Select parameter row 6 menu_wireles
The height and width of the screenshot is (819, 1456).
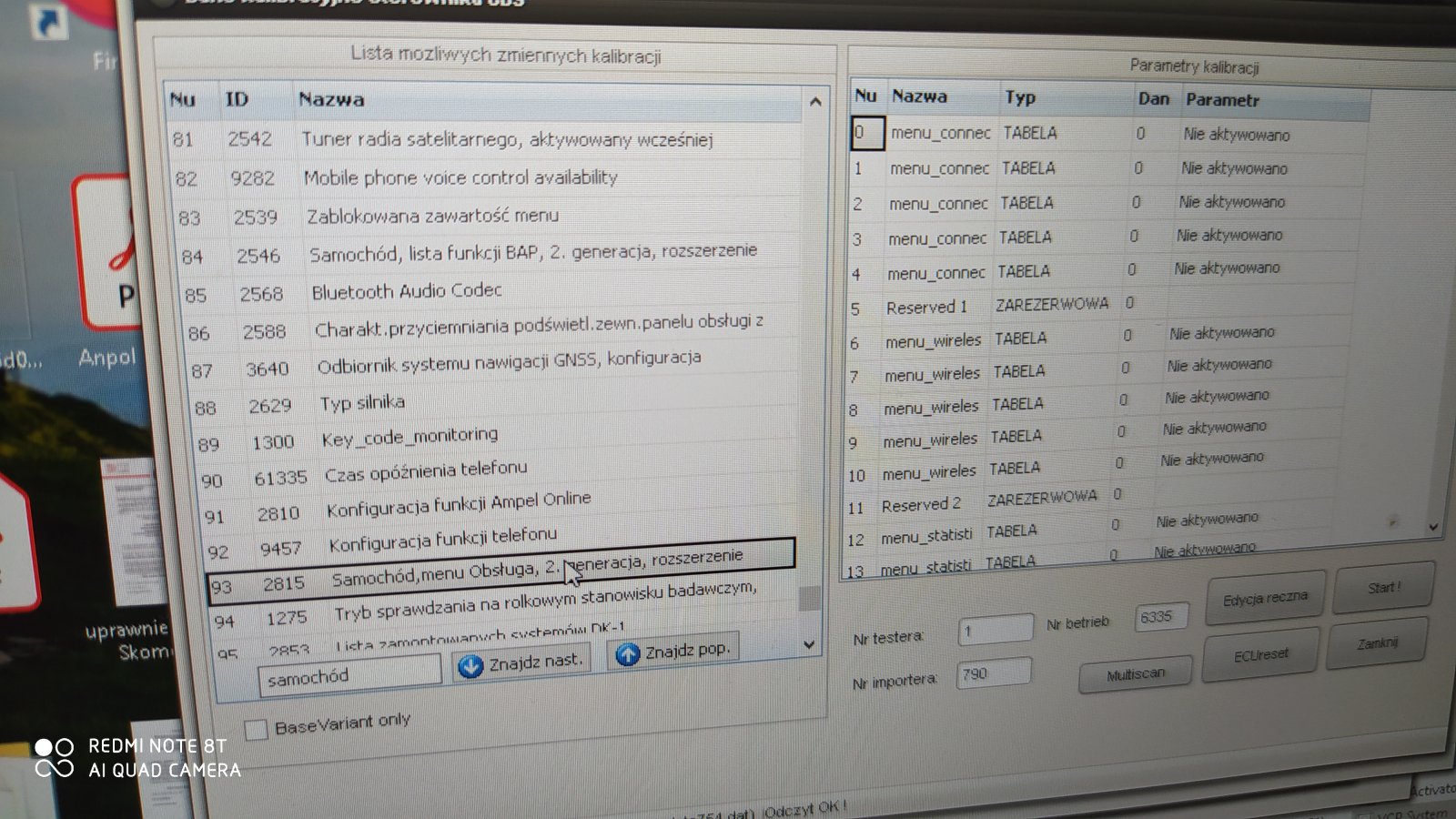click(x=1099, y=338)
